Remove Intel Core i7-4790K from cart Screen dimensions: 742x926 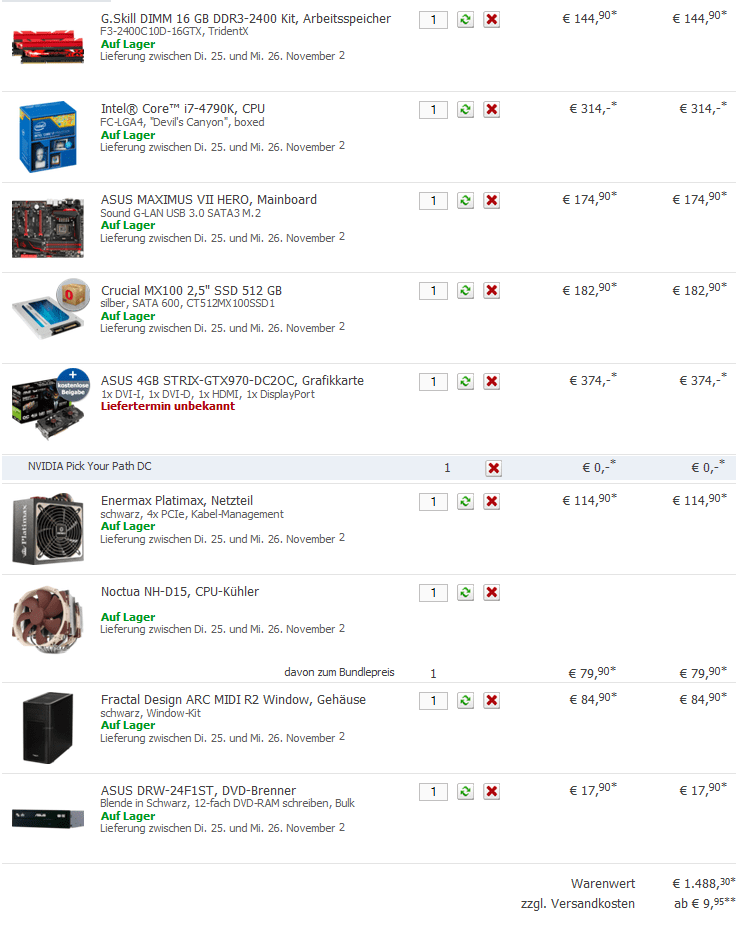click(492, 110)
